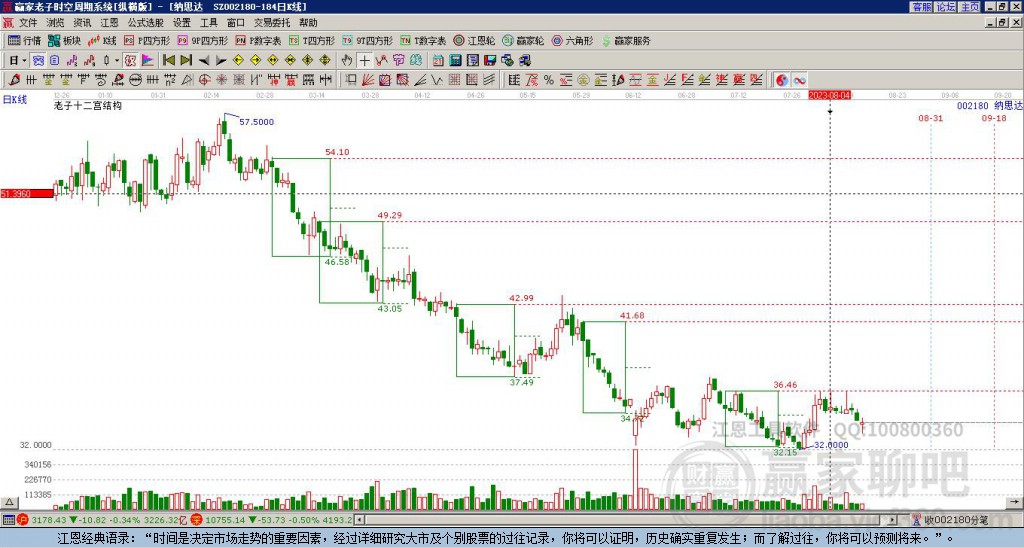Open the calculator icon
1024x548 pixels.
(x=456, y=61)
